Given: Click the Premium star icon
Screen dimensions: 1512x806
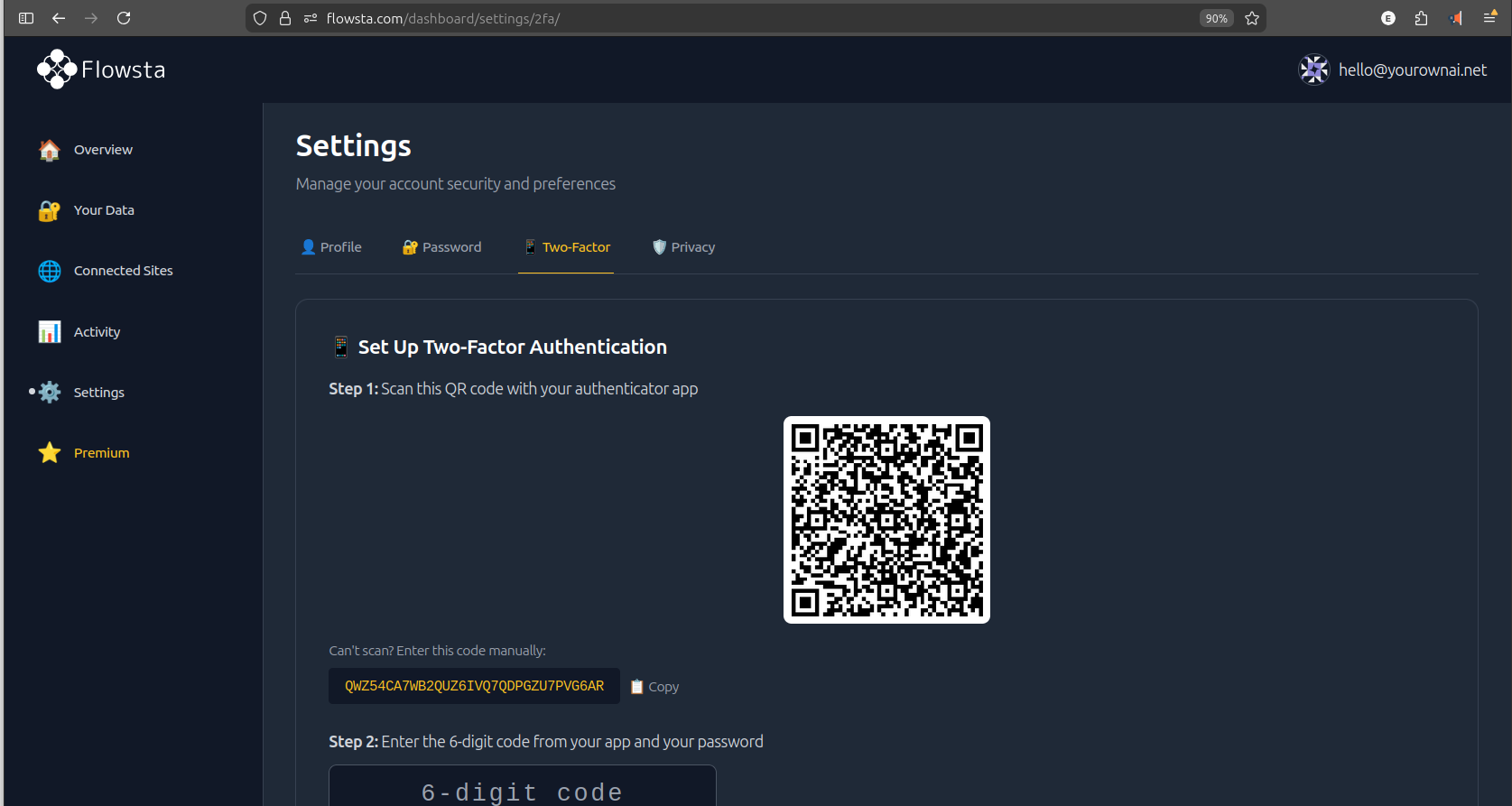Looking at the screenshot, I should click(50, 453).
